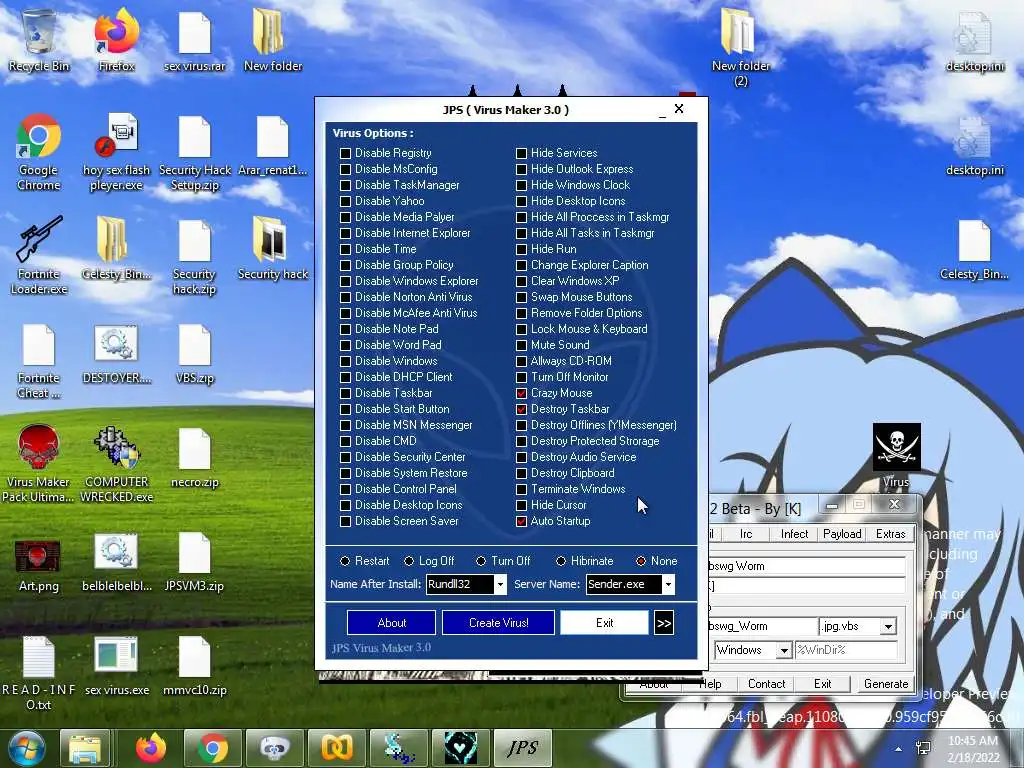The image size is (1024, 768).
Task: Uncheck the Crazy Mouse option
Action: (521, 393)
